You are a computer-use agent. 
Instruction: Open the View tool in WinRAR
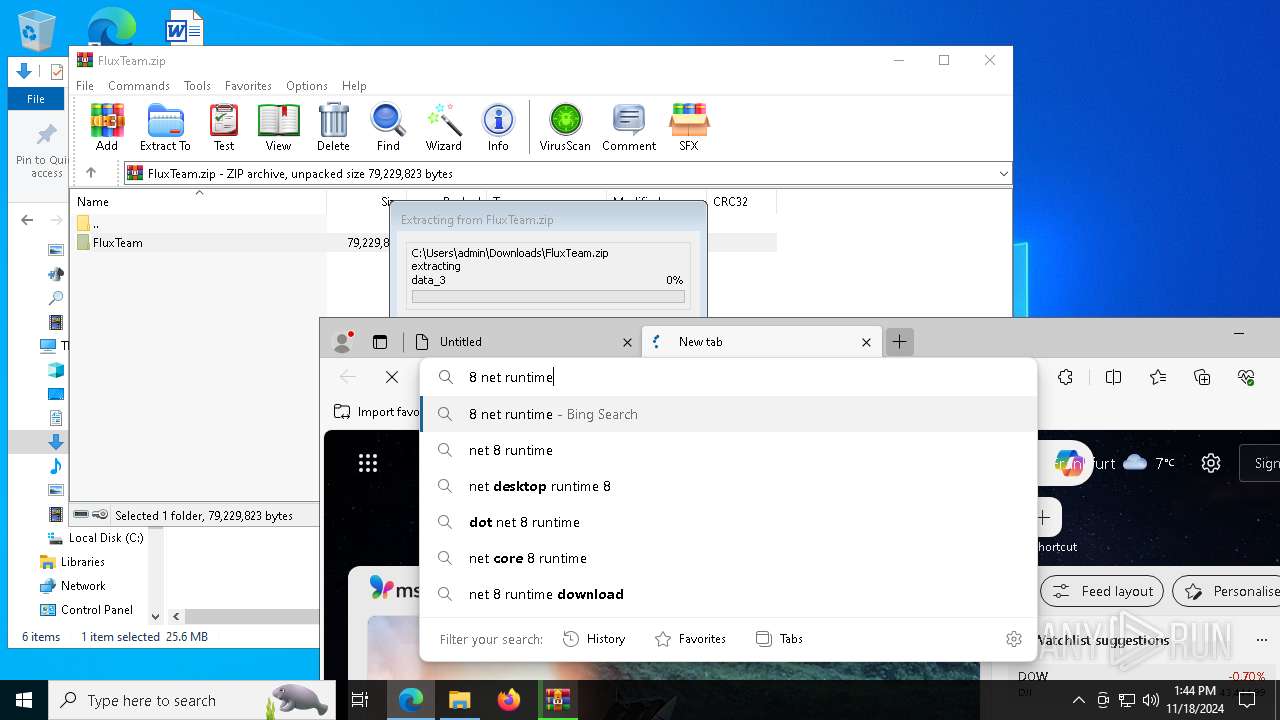[278, 127]
